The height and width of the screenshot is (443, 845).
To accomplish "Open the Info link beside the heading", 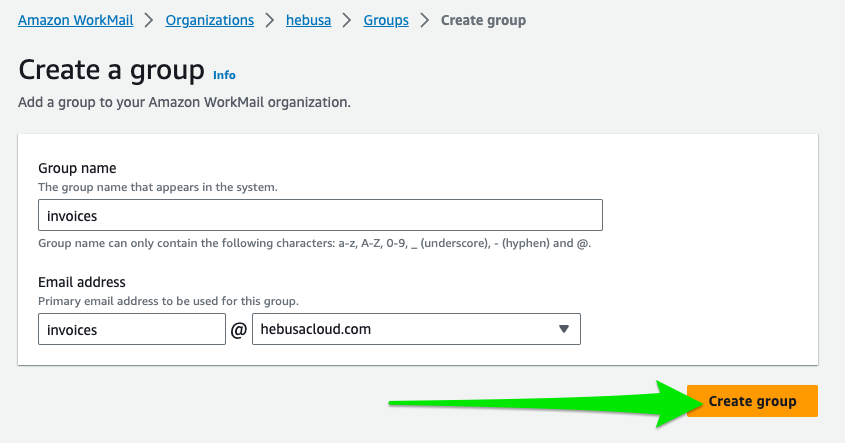I will pyautogui.click(x=224, y=75).
